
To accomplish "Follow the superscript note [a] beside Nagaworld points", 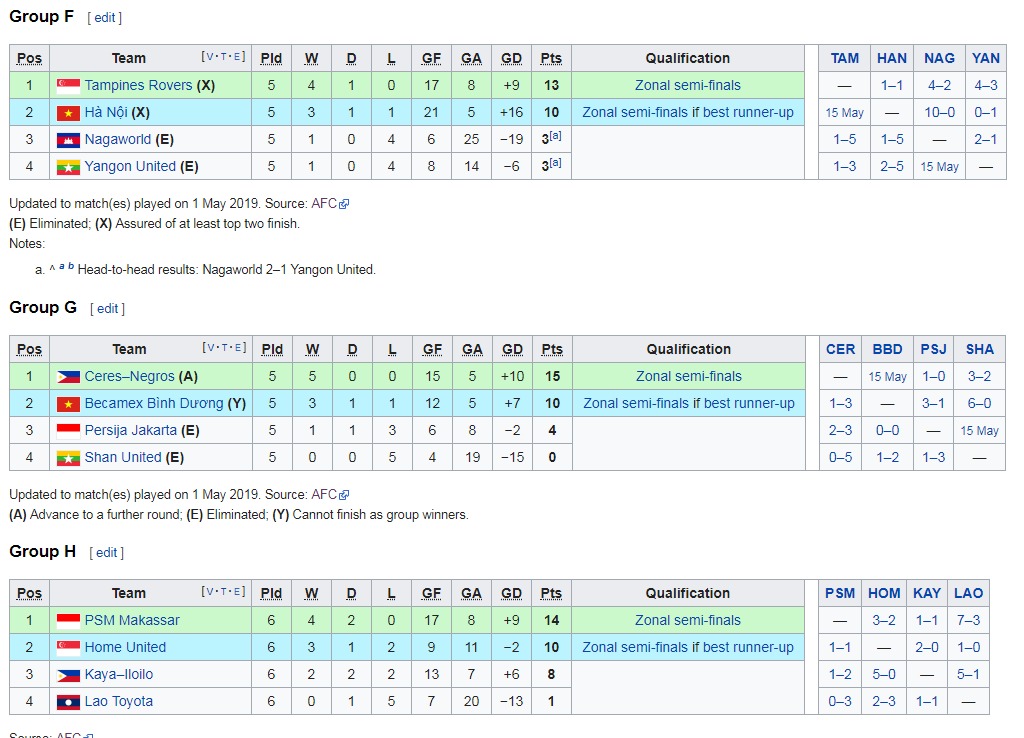I will click(555, 135).
